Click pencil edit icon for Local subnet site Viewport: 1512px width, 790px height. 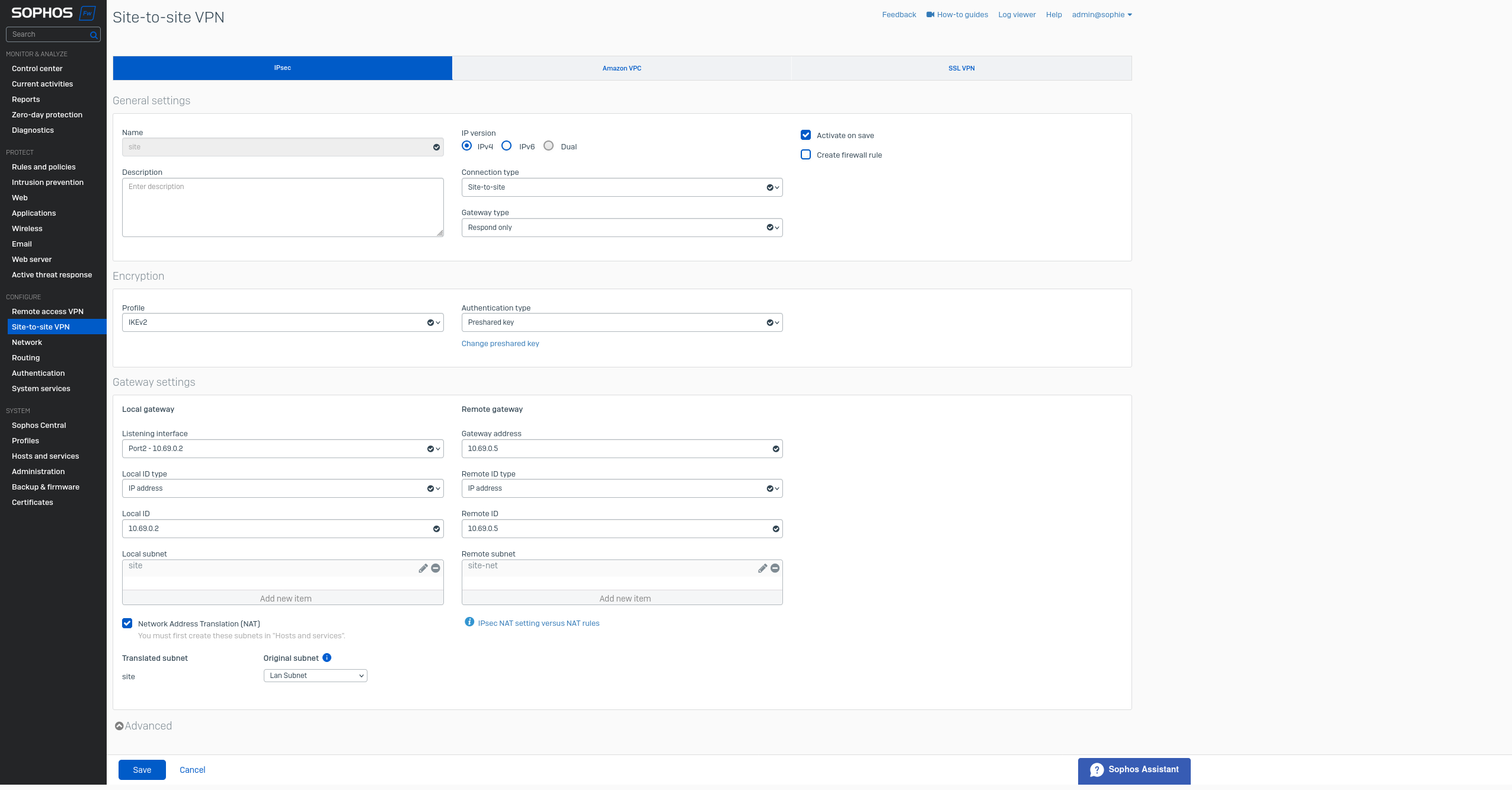tap(423, 568)
